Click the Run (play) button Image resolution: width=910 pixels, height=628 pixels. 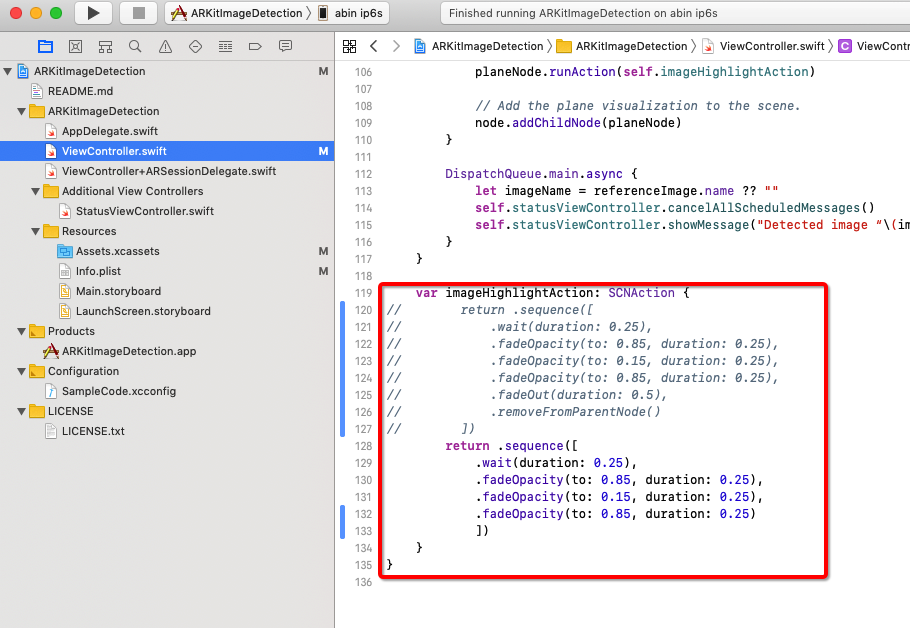[93, 13]
